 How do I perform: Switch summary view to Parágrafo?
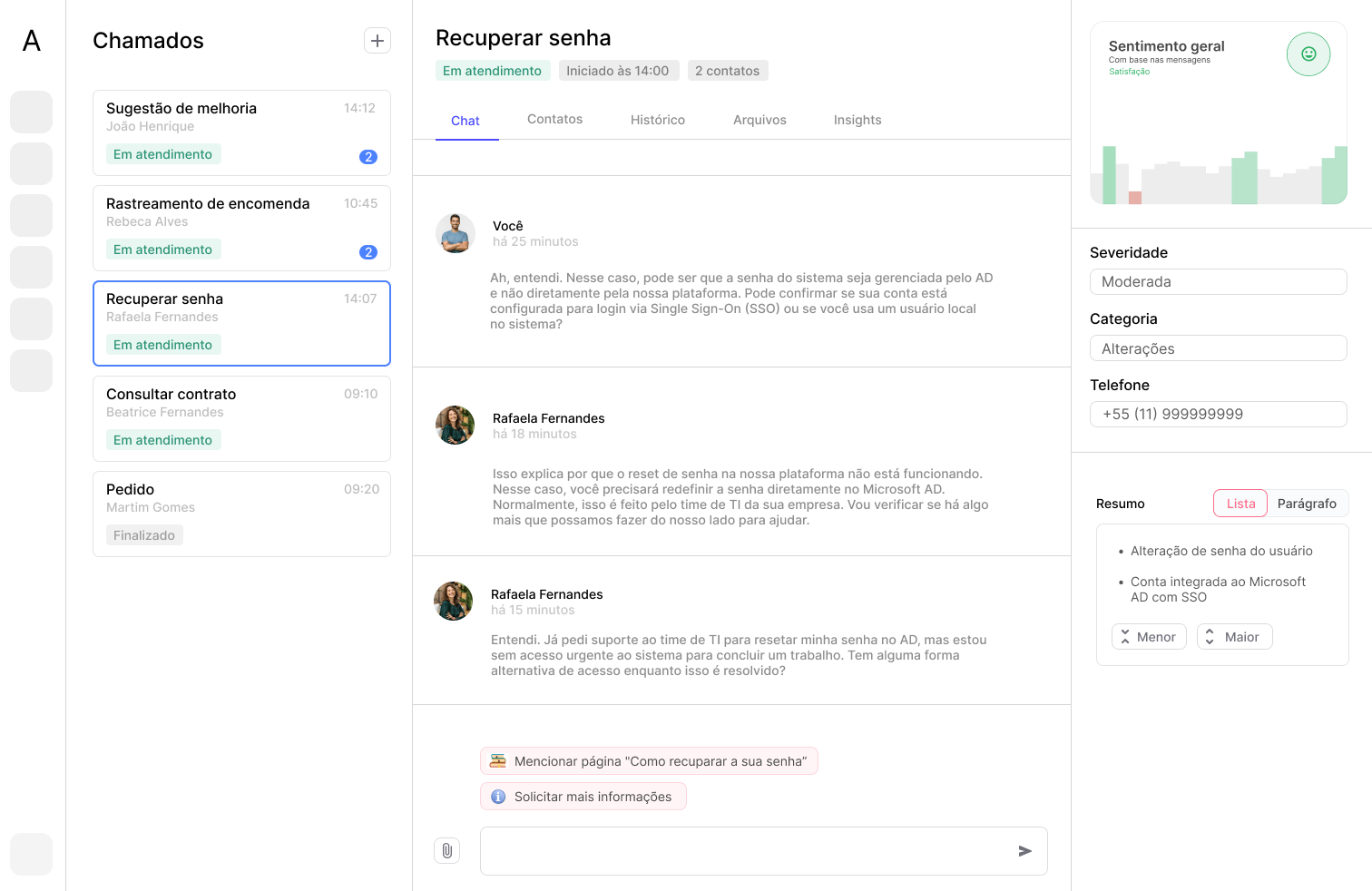[1307, 503]
